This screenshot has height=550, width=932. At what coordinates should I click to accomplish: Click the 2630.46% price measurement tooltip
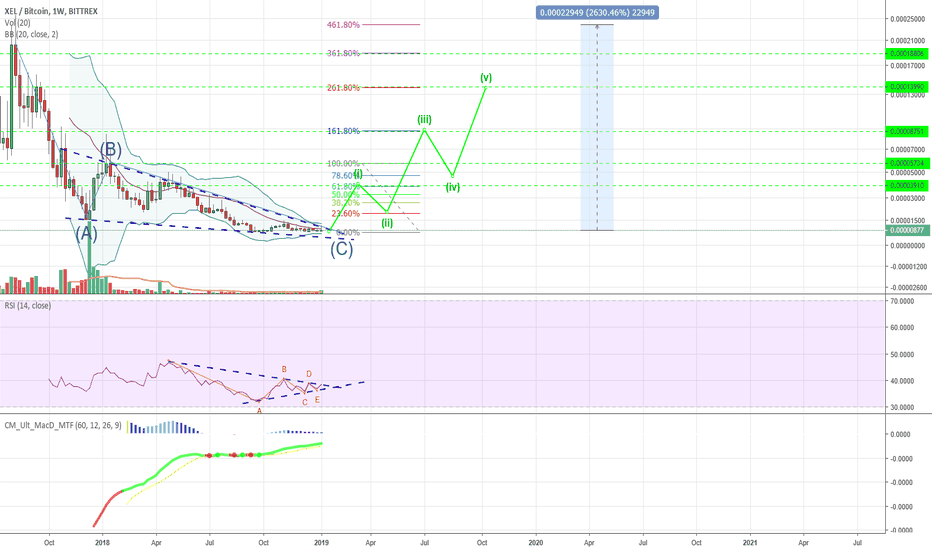coord(597,12)
